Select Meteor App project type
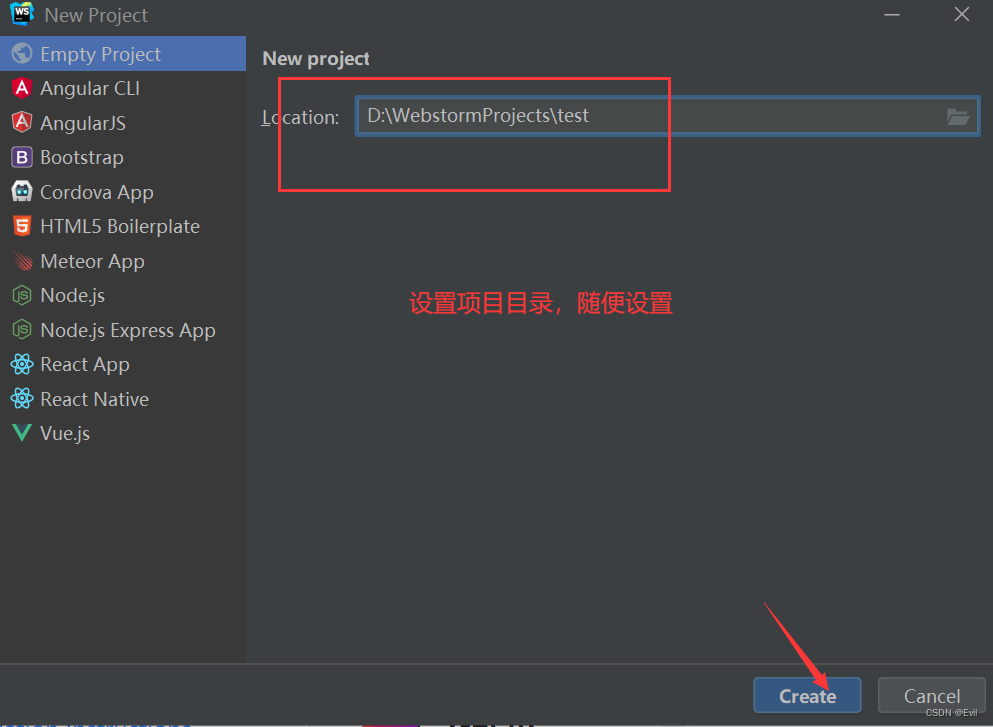The image size is (993, 727). click(123, 261)
